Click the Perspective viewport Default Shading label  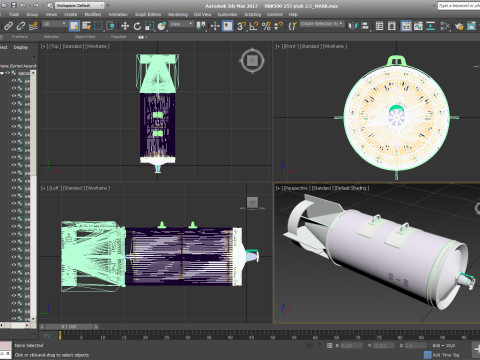tap(352, 188)
